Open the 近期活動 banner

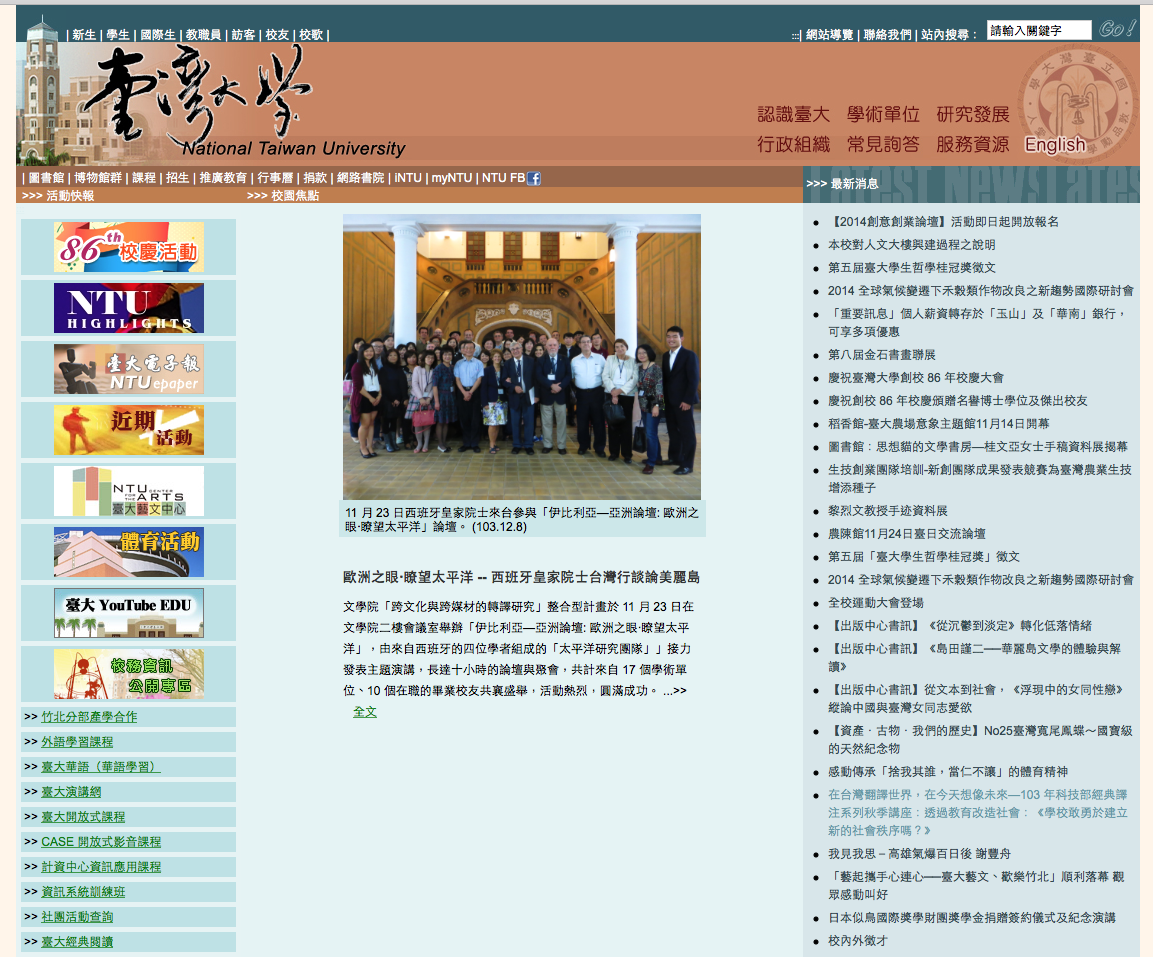coord(128,430)
